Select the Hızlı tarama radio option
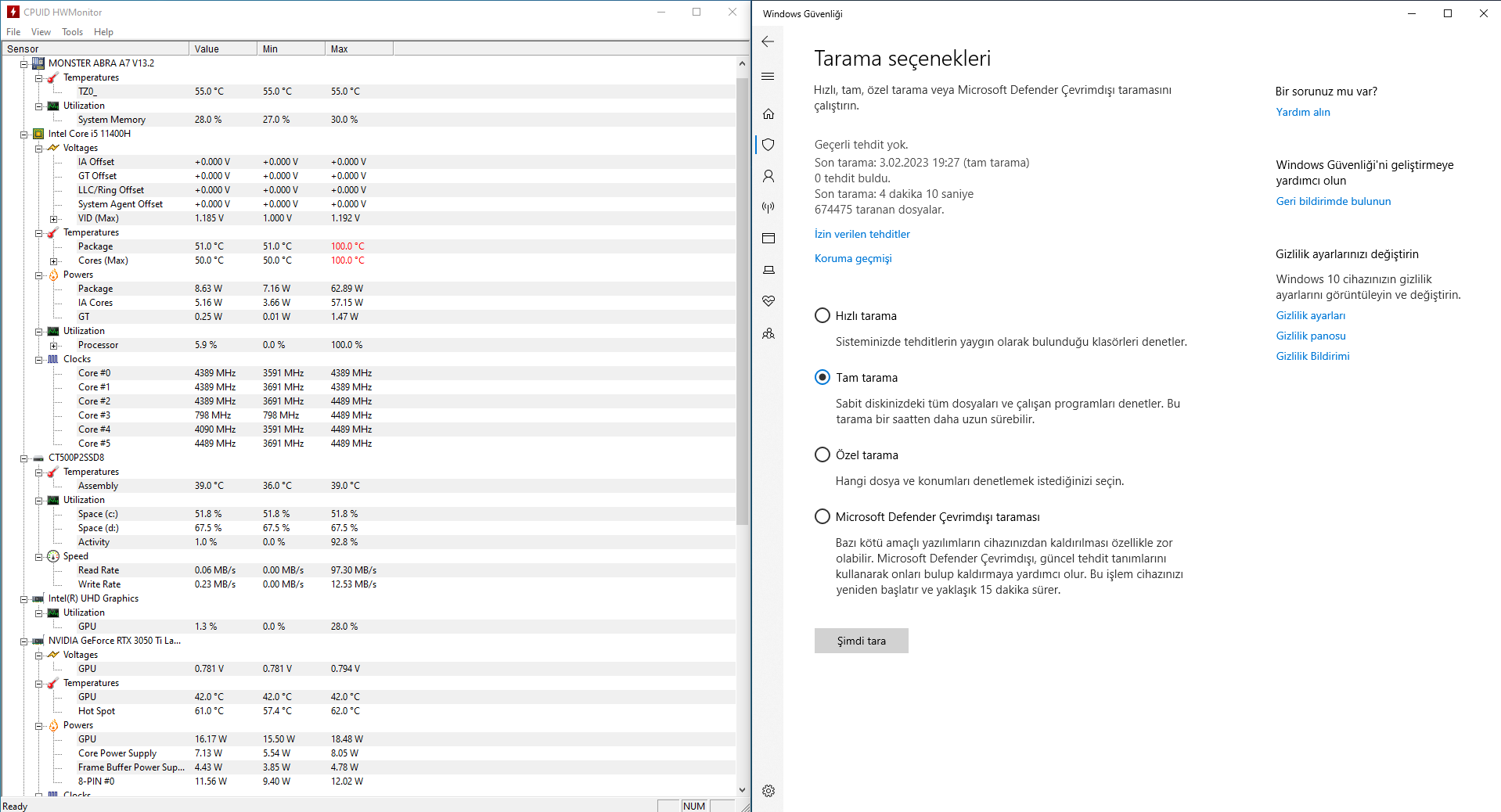Viewport: 1501px width, 812px height. (x=822, y=315)
